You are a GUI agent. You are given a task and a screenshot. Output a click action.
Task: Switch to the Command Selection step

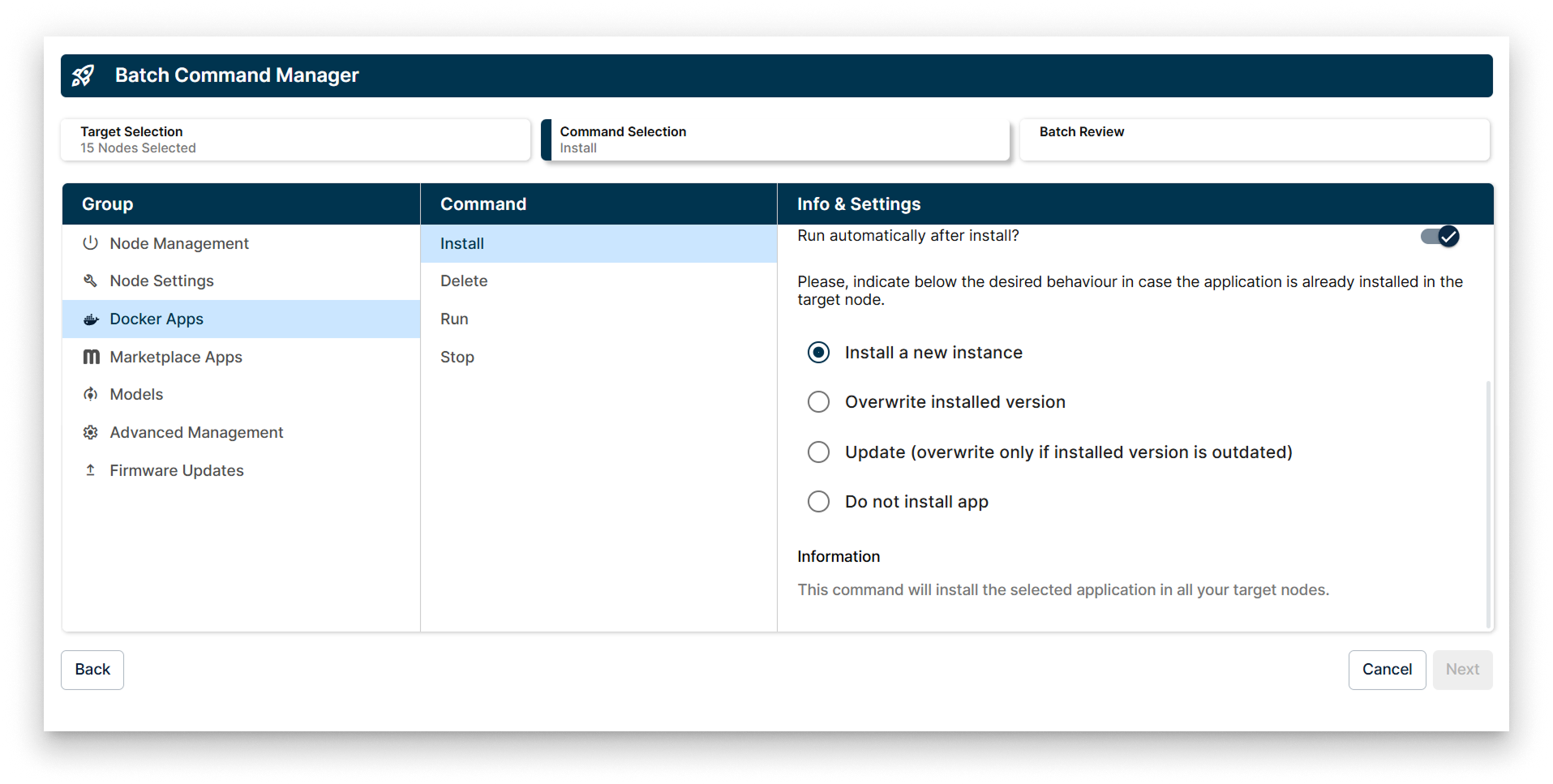(x=775, y=139)
